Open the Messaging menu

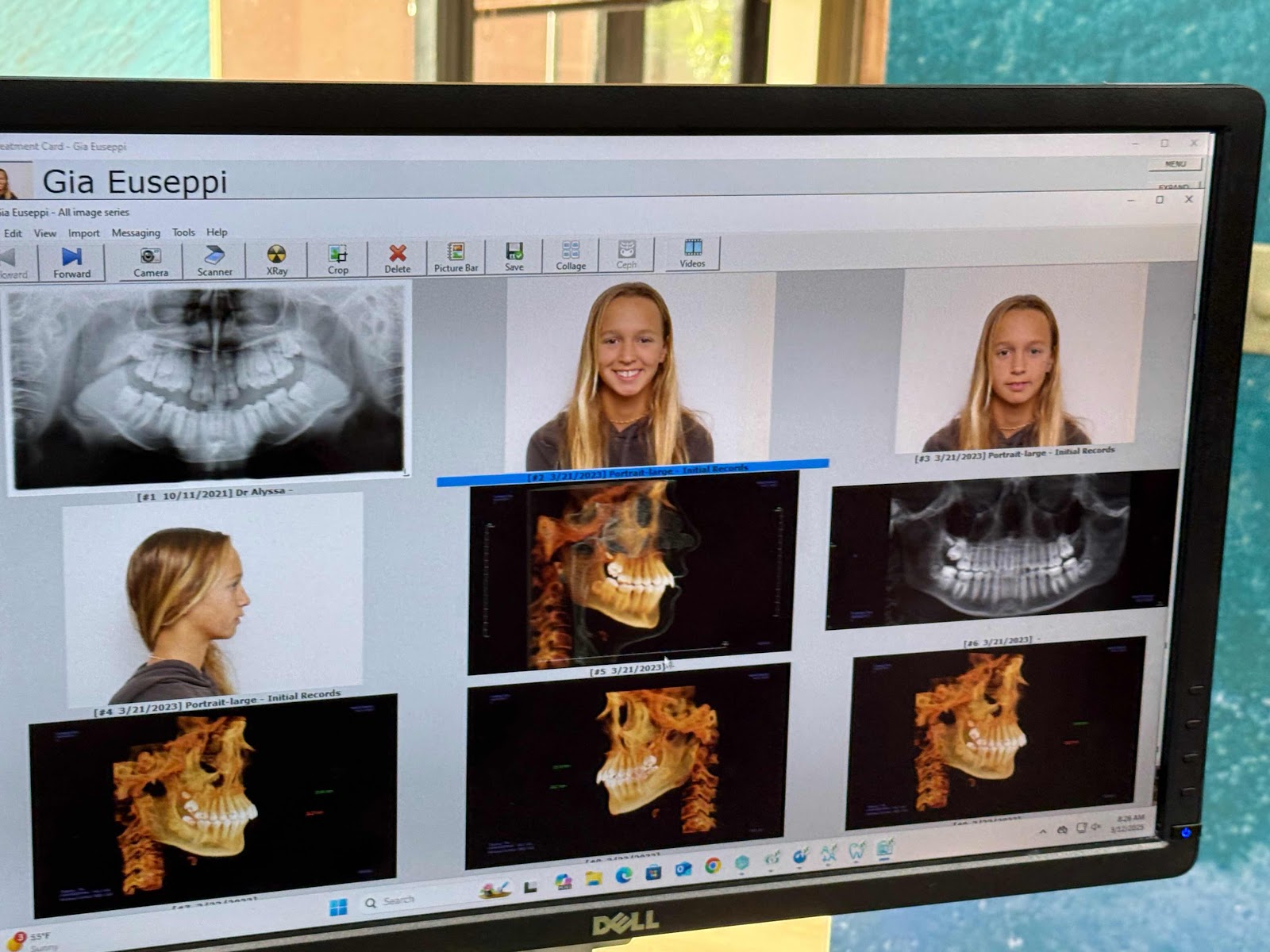(136, 232)
